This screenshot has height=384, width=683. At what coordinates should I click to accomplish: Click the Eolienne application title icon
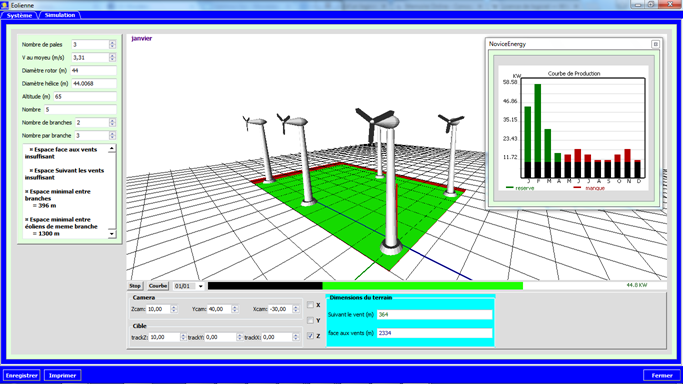tap(5, 5)
